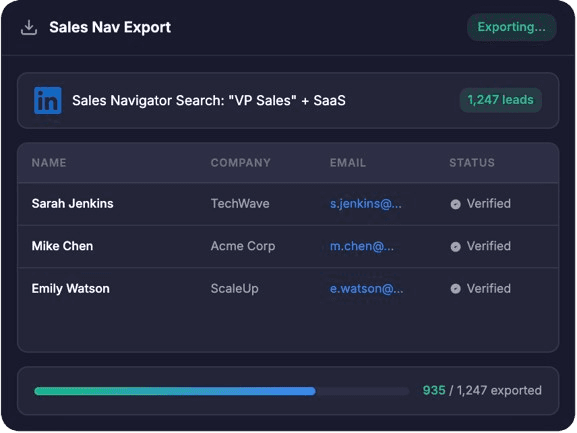577x433 pixels.
Task: Click the Acme Corp company cell
Action: 243,246
